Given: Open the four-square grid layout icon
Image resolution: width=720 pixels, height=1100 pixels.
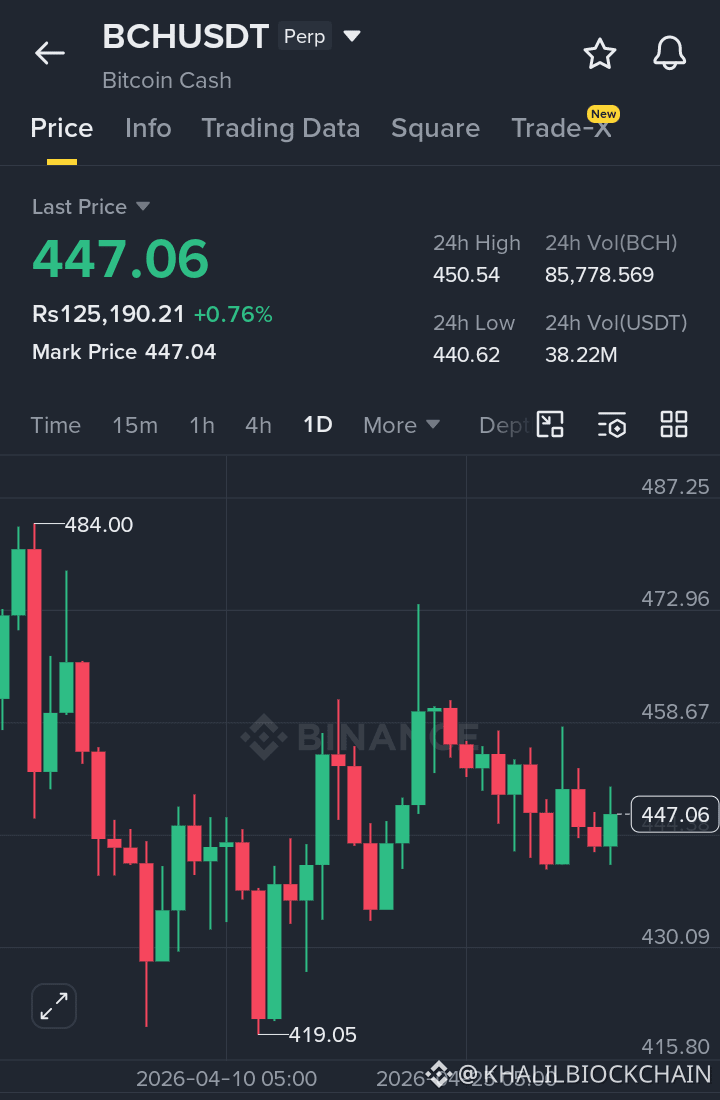Looking at the screenshot, I should click(x=674, y=424).
